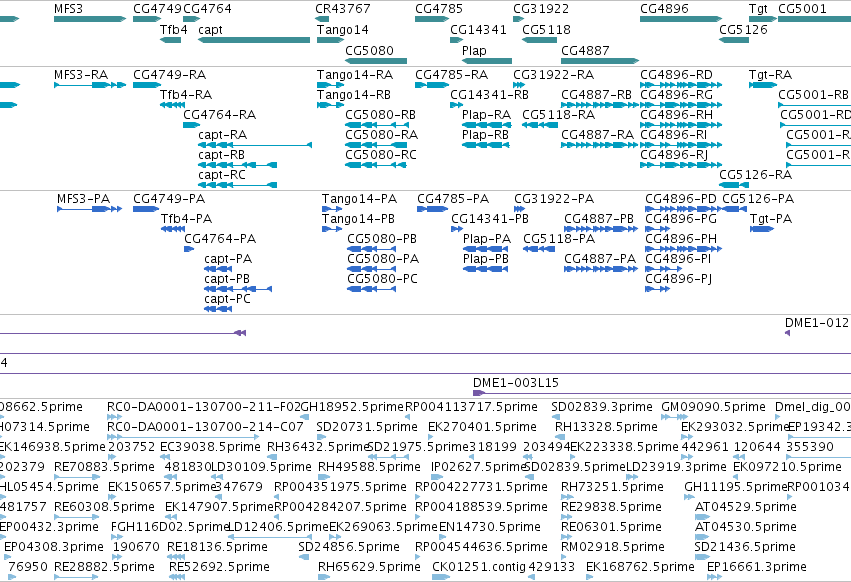Select transcript CG4896-RD
The width and height of the screenshot is (851, 582).
[x=681, y=85]
